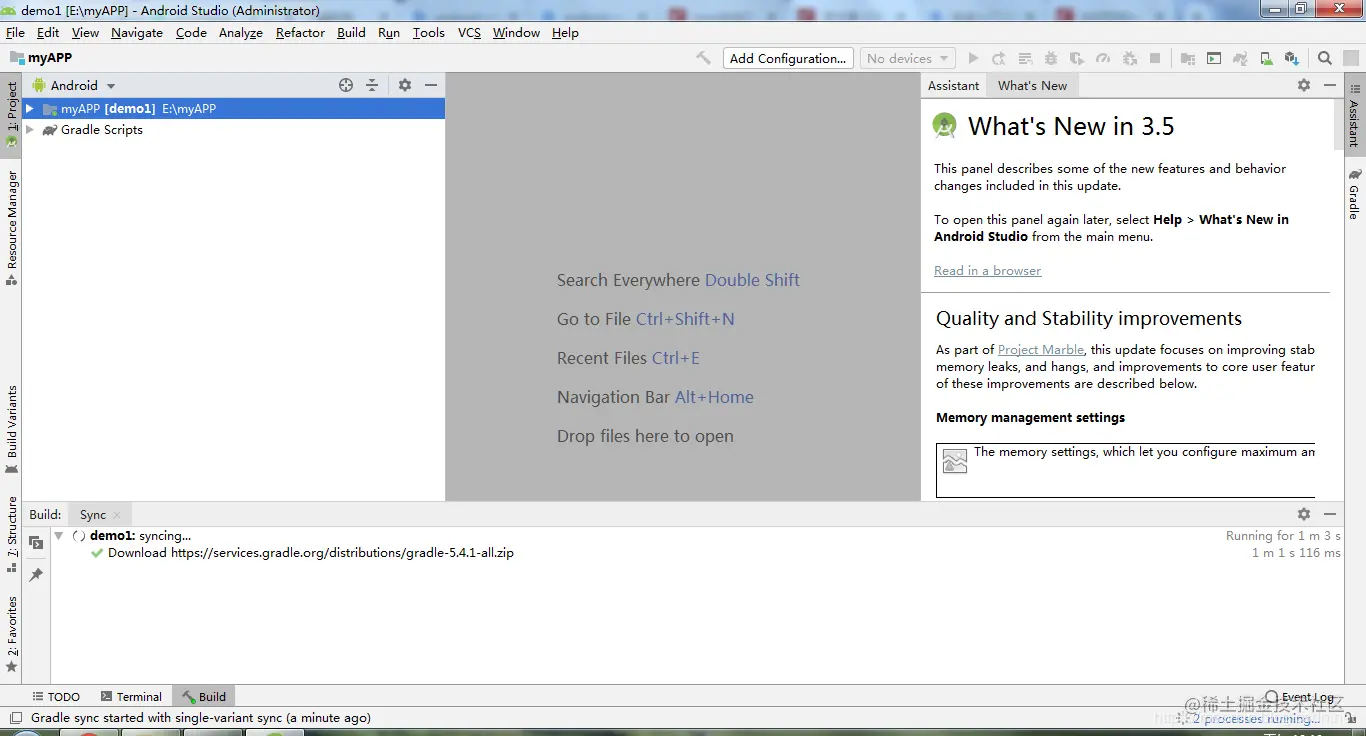Open the Navigate menu
Image resolution: width=1366 pixels, height=736 pixels.
[137, 32]
